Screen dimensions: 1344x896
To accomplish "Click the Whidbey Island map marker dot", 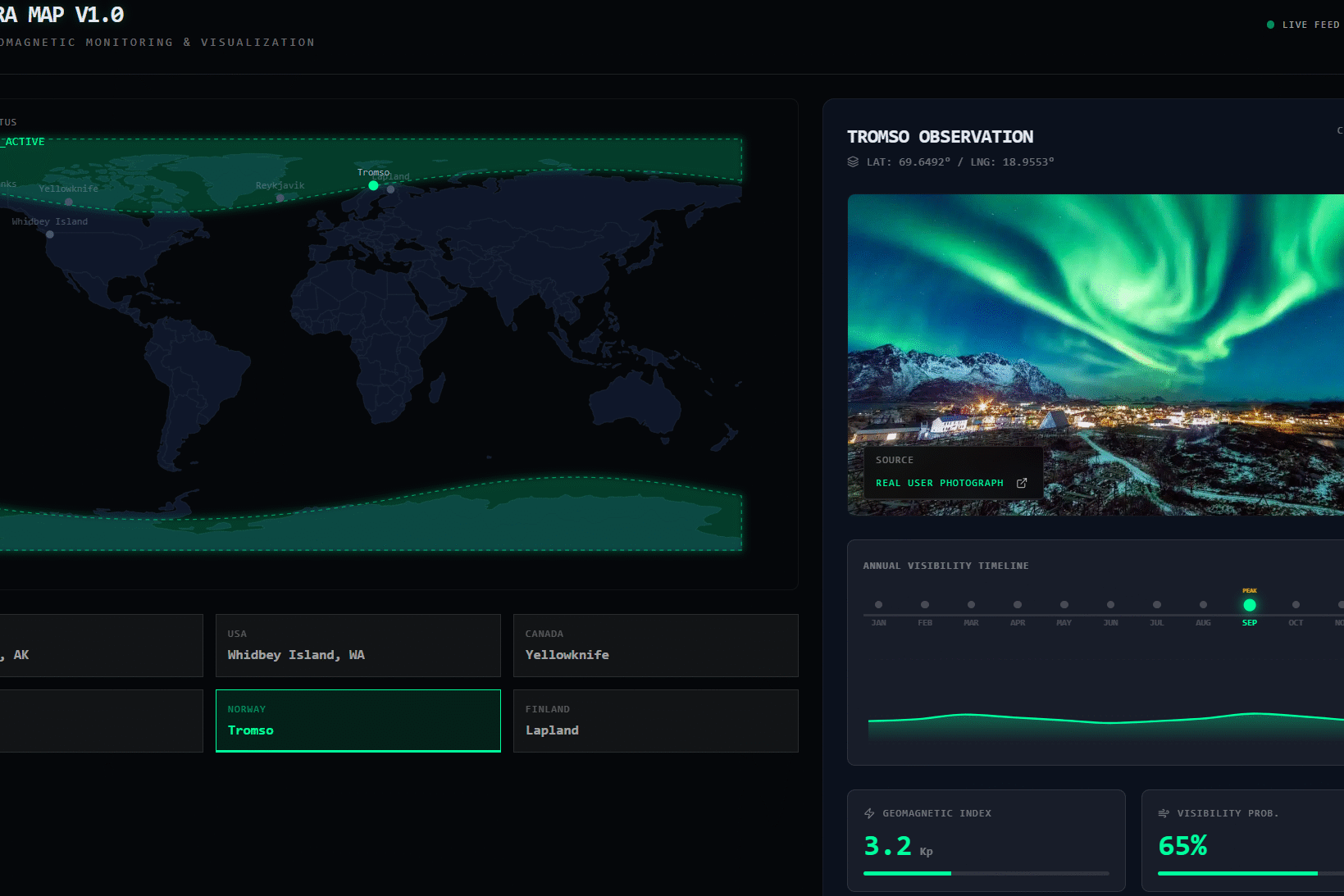I will coord(50,234).
